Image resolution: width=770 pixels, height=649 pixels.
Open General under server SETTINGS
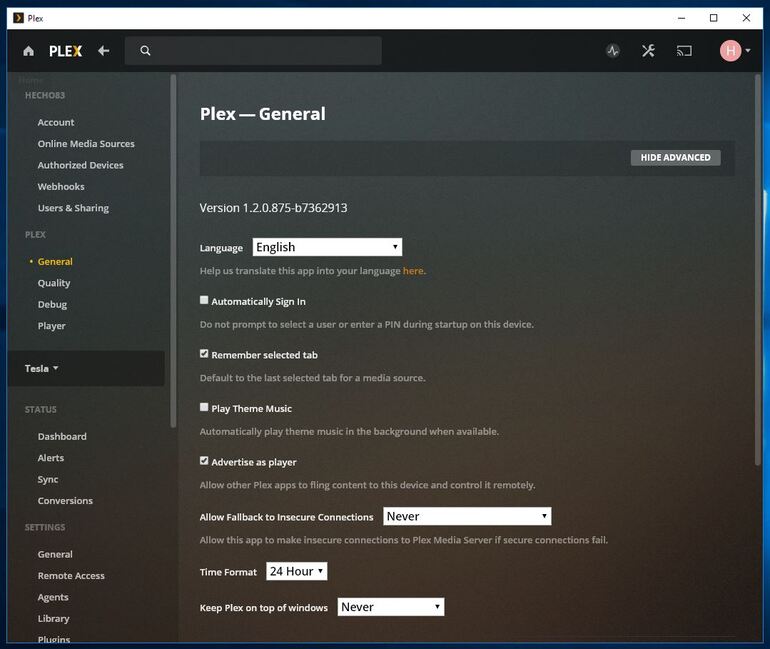click(x=55, y=554)
